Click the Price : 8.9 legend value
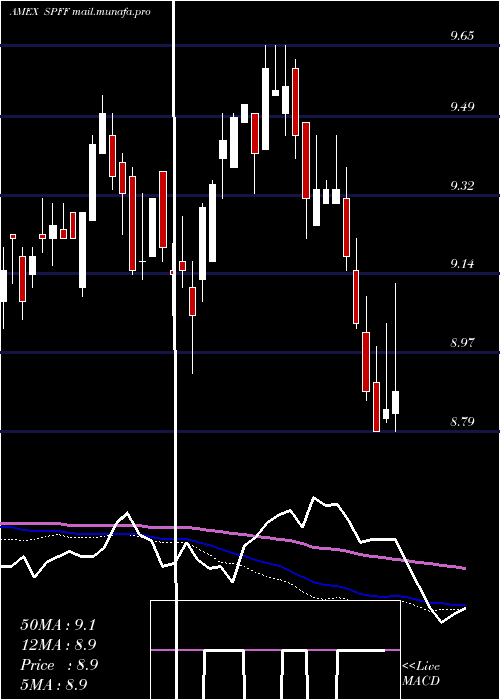Viewport: 500px width, 700px height. coord(59,665)
